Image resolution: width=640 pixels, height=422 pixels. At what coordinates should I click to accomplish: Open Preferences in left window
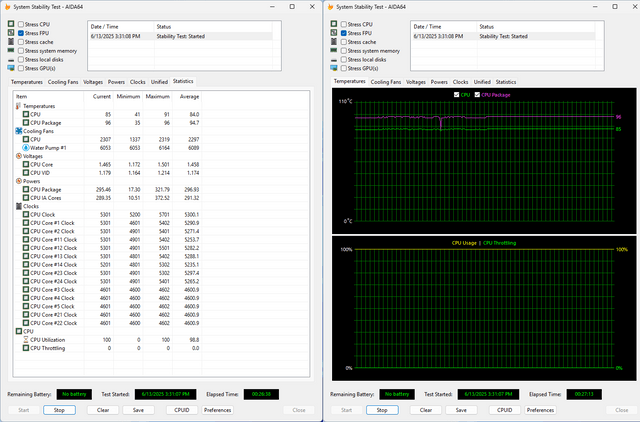(x=218, y=410)
